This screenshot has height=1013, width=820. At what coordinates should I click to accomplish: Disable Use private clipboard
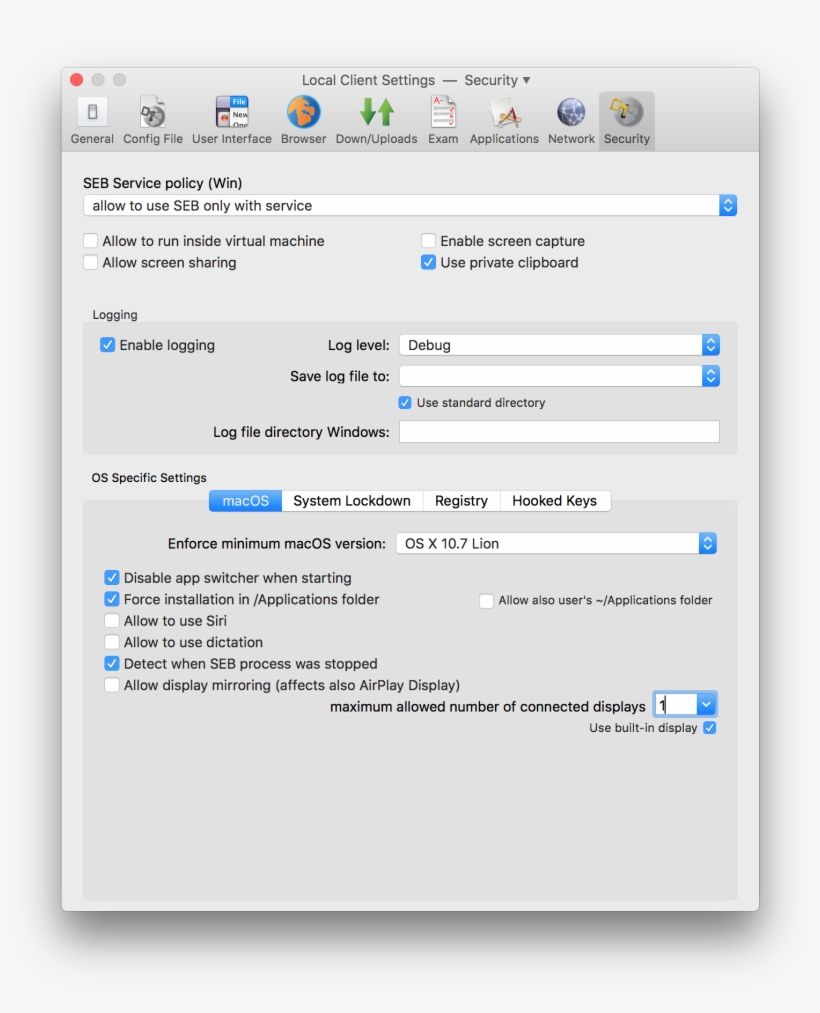click(x=428, y=262)
